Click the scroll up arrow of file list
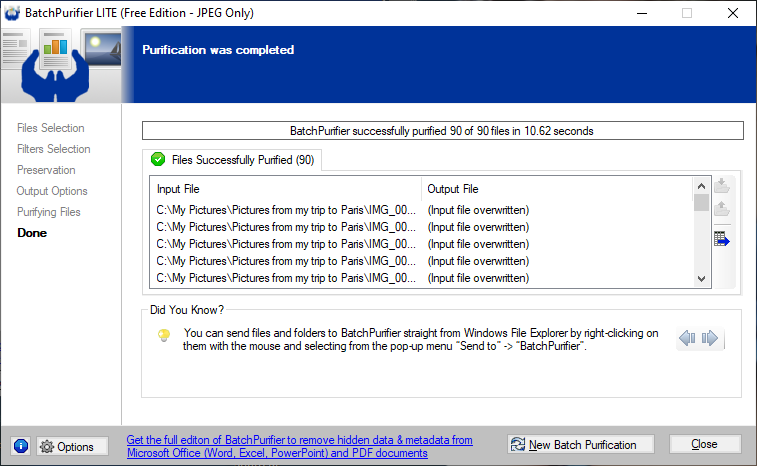The width and height of the screenshot is (757, 466). click(x=701, y=186)
